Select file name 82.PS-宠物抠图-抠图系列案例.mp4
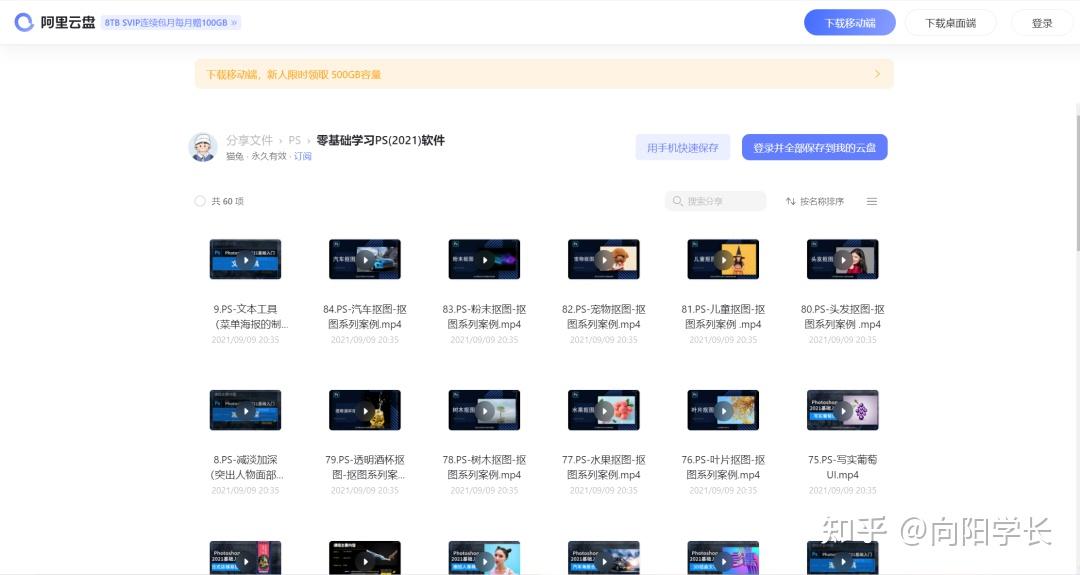Image resolution: width=1080 pixels, height=575 pixels. point(604,317)
